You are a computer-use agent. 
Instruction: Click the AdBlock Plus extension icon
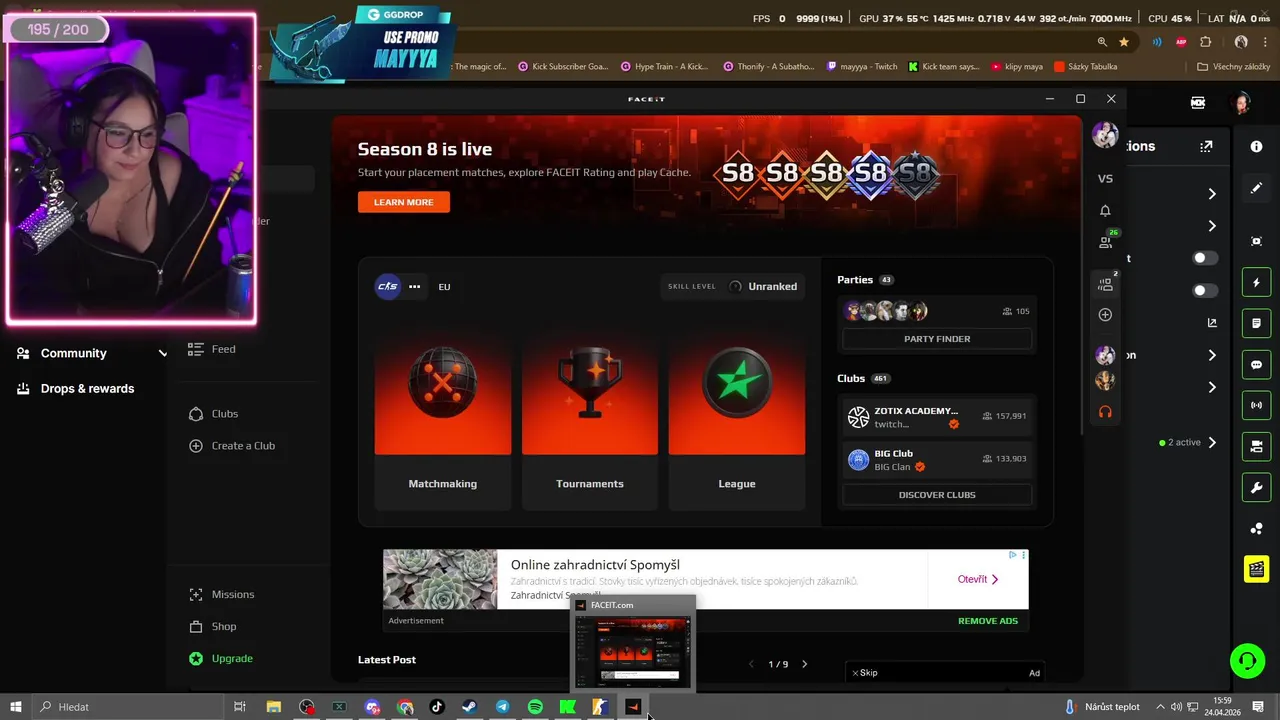point(1181,42)
